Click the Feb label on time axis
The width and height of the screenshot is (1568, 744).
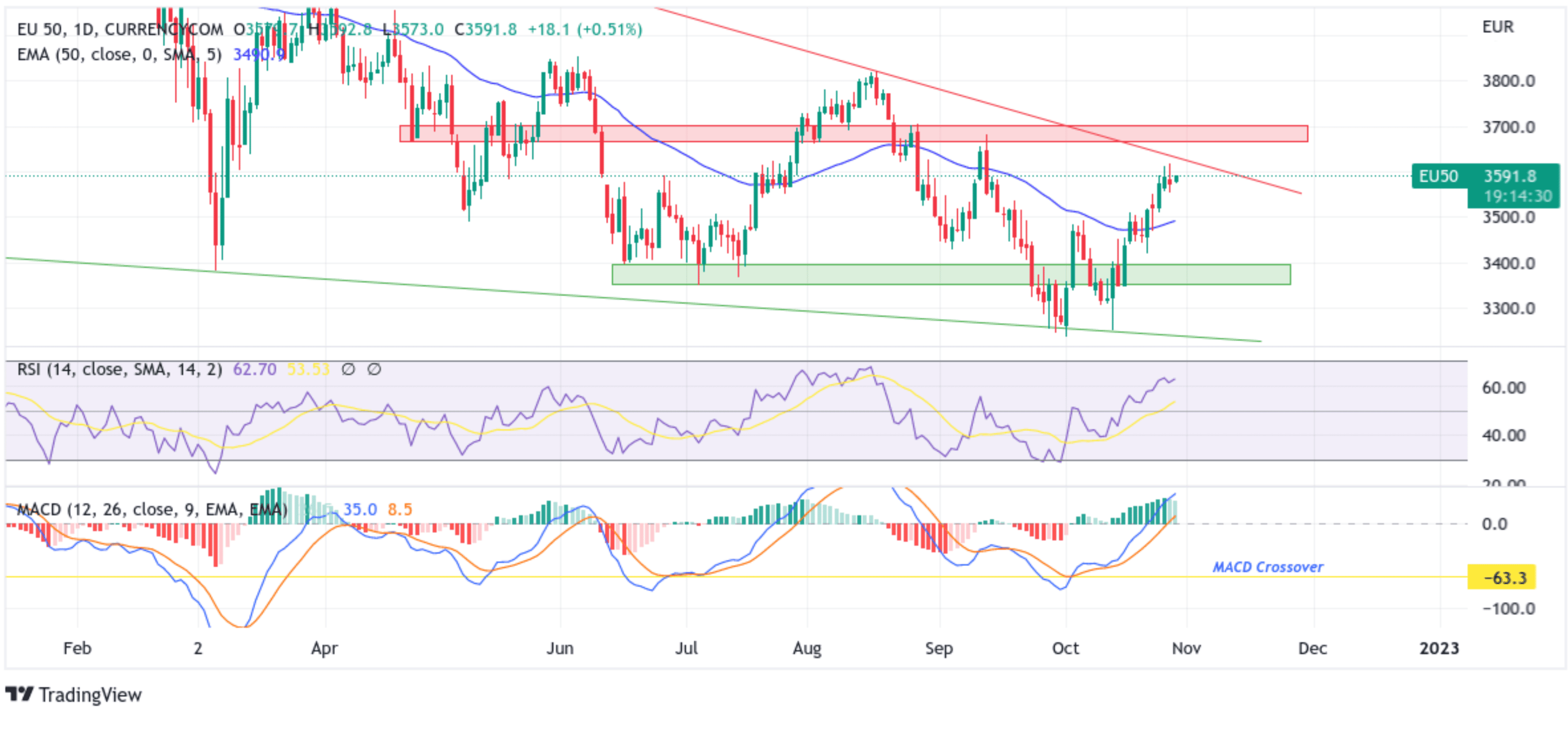tap(77, 648)
